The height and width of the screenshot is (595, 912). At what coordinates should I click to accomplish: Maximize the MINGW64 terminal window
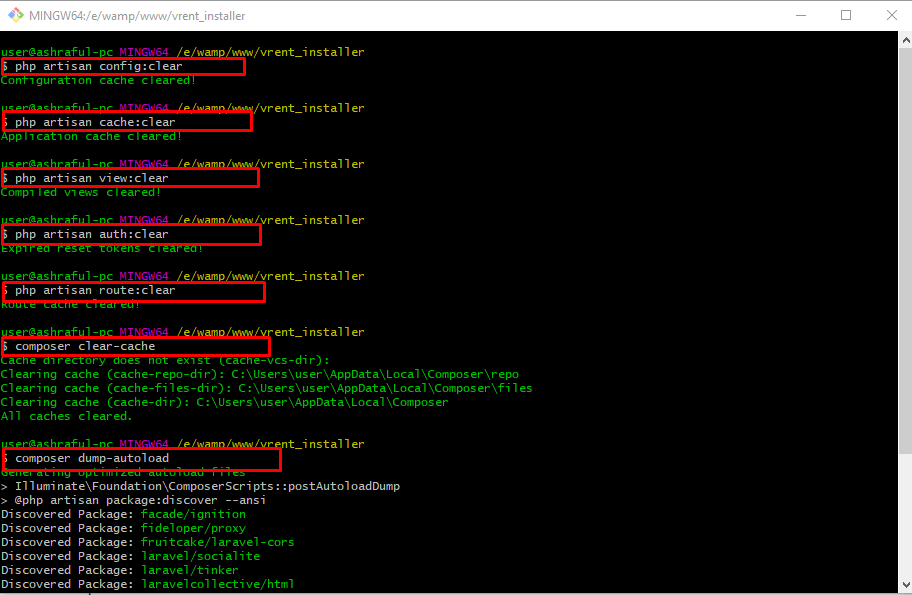(x=846, y=16)
